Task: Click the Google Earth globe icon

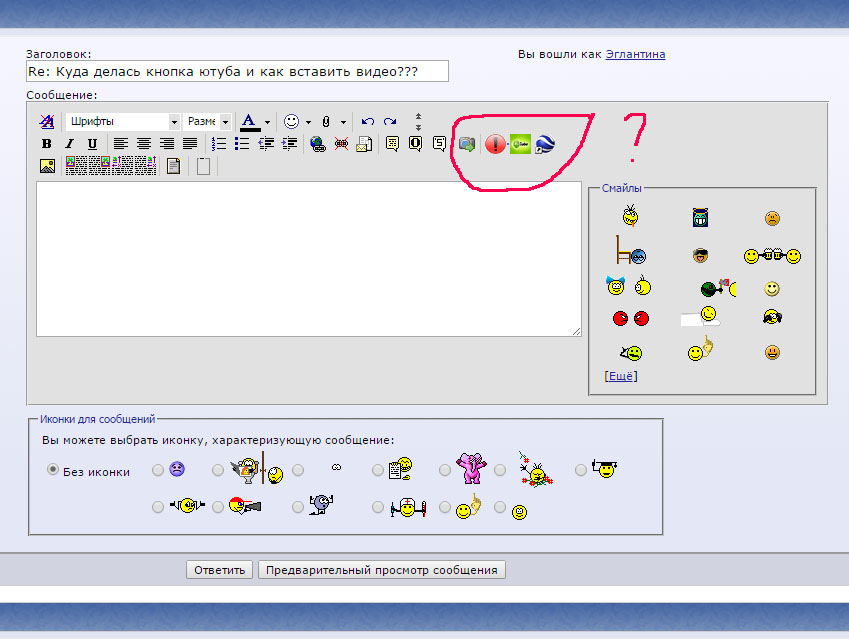Action: tap(544, 144)
